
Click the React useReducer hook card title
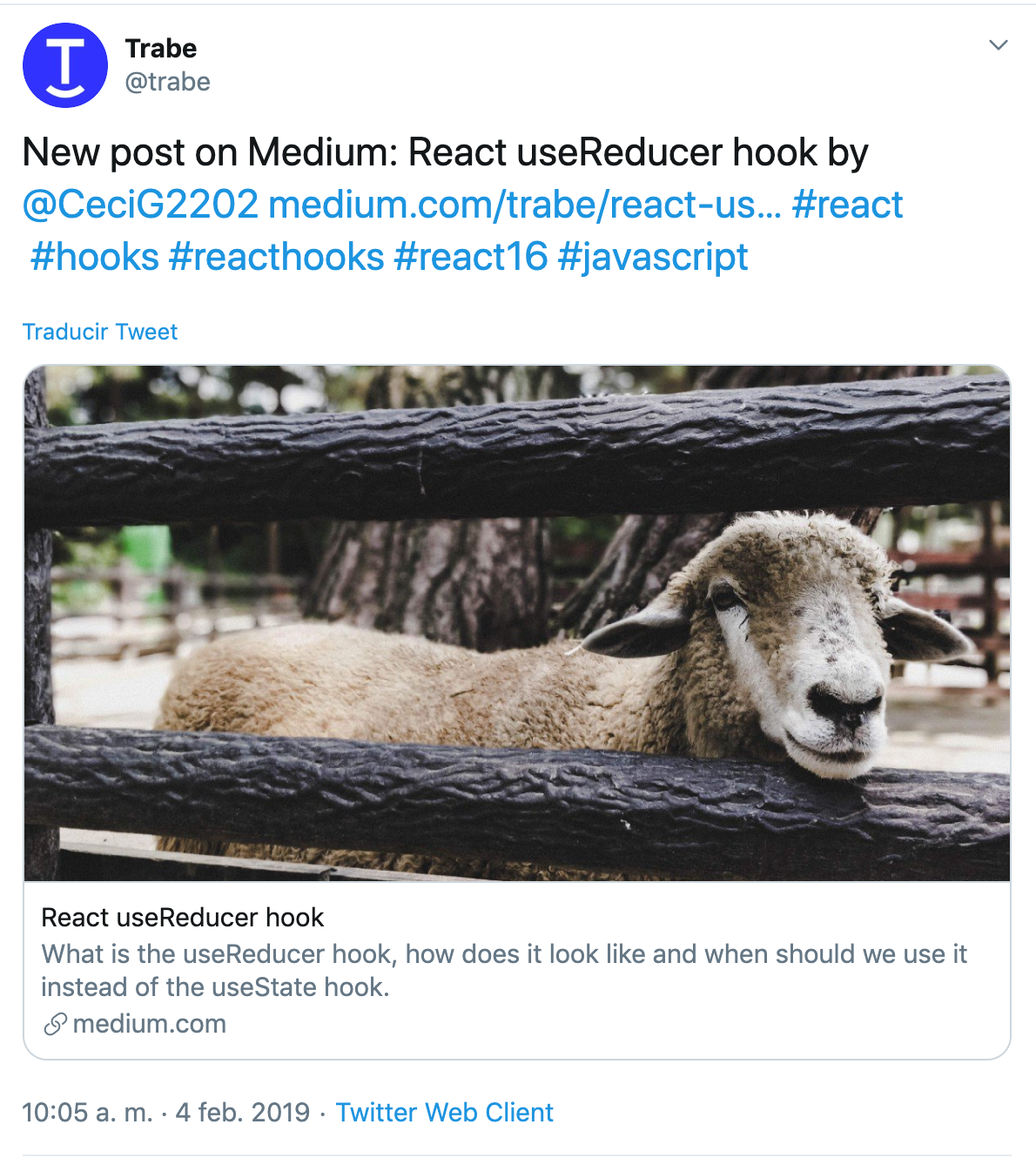click(x=183, y=918)
